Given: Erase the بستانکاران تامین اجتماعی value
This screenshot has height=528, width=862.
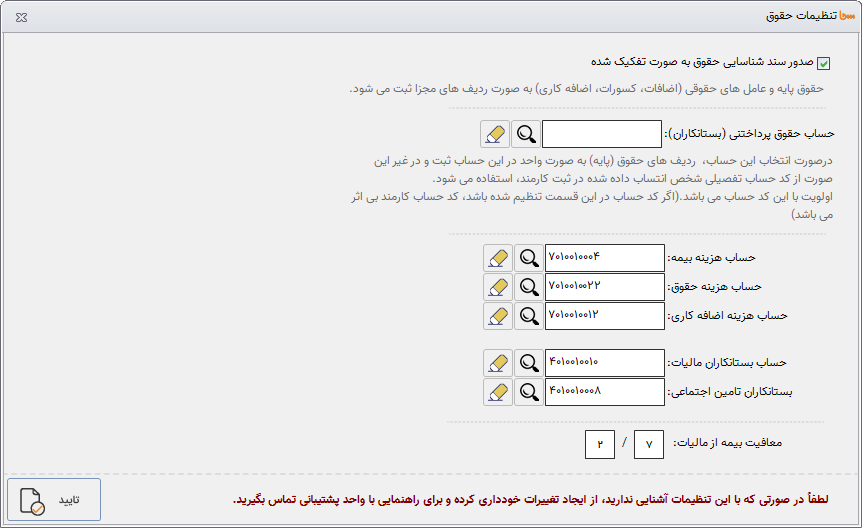Looking at the screenshot, I should tap(497, 392).
